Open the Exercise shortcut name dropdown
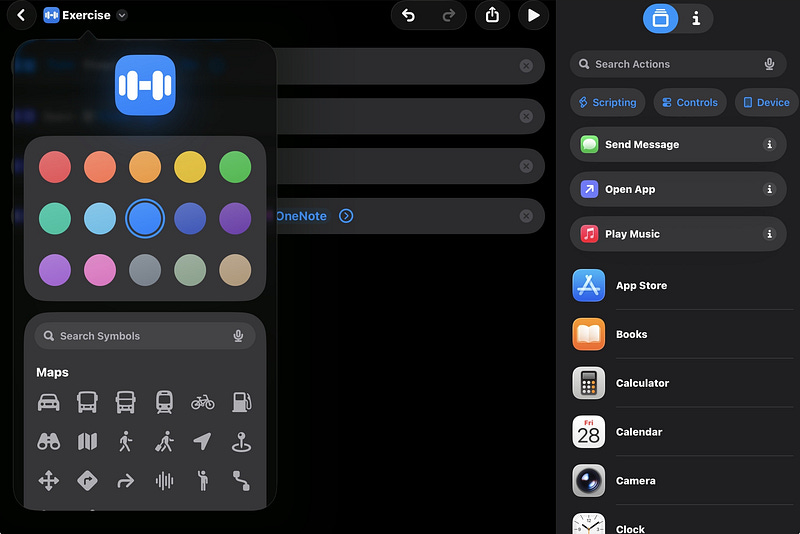Screen dimensions: 800x534 pyautogui.click(x=122, y=15)
